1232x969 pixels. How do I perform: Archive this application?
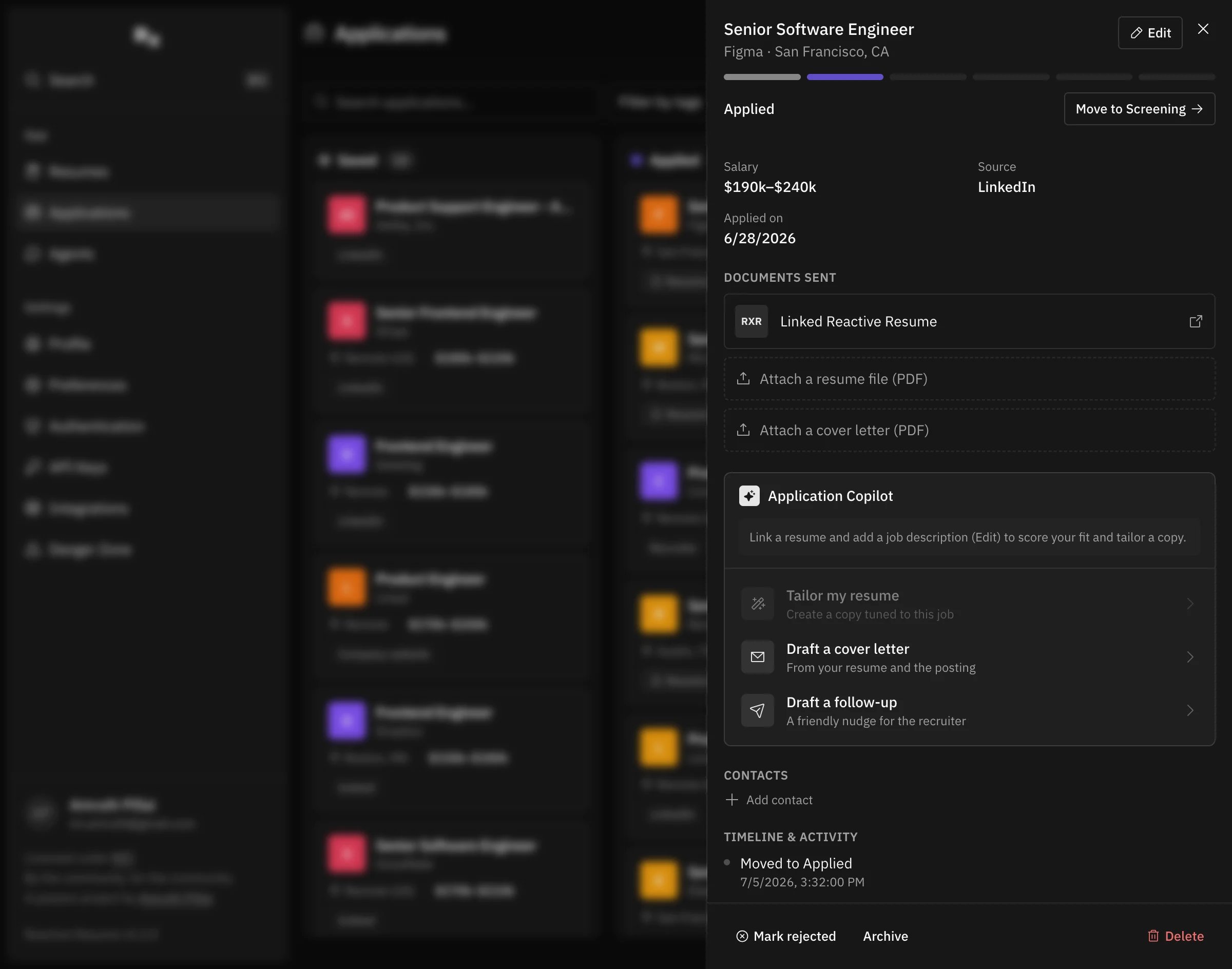tap(885, 936)
